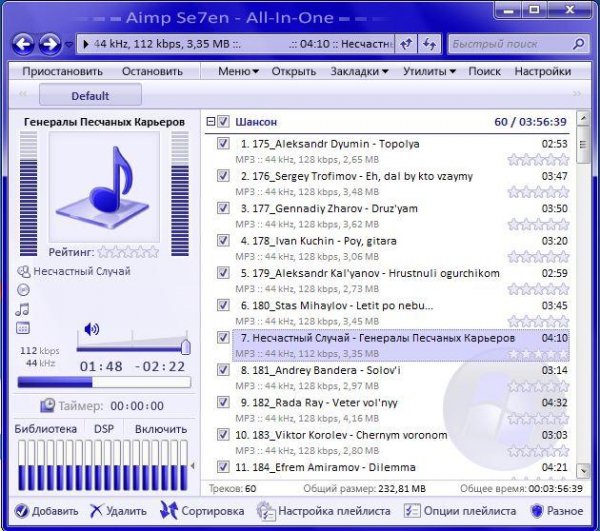Viewport: 600px width, 531px height.
Task: Click the album art music note
Action: 104,187
